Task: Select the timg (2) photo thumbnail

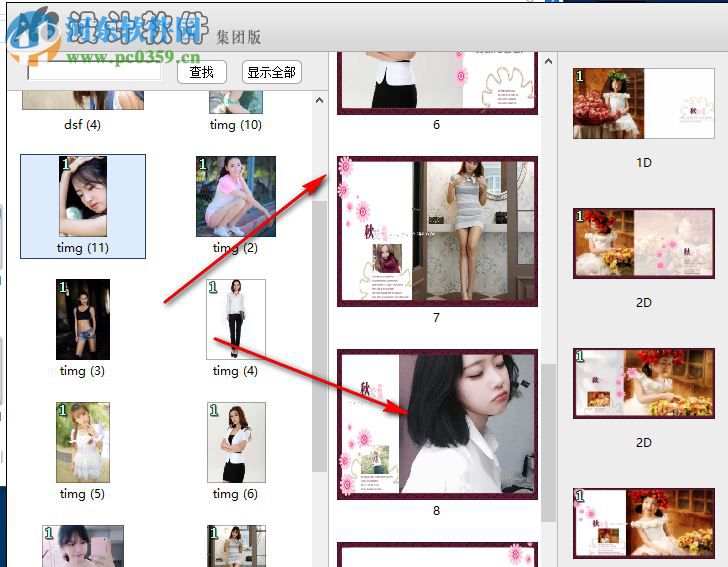Action: tap(236, 196)
